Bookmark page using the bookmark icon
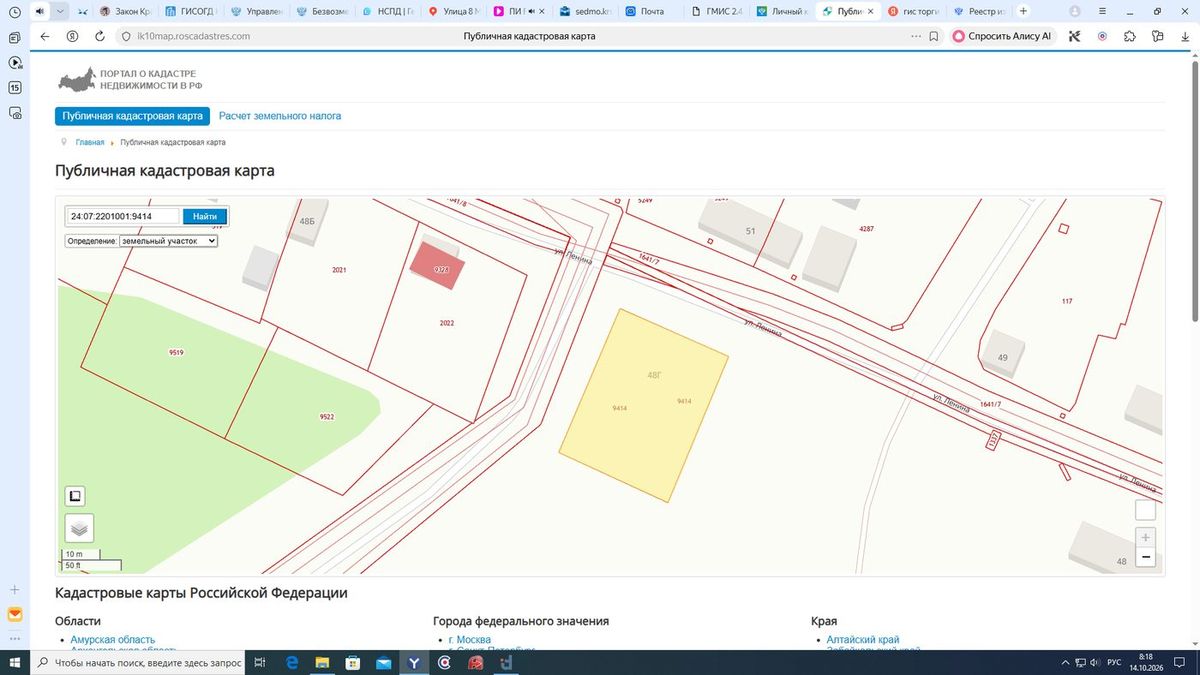Viewport: 1200px width, 675px height. coord(933,36)
